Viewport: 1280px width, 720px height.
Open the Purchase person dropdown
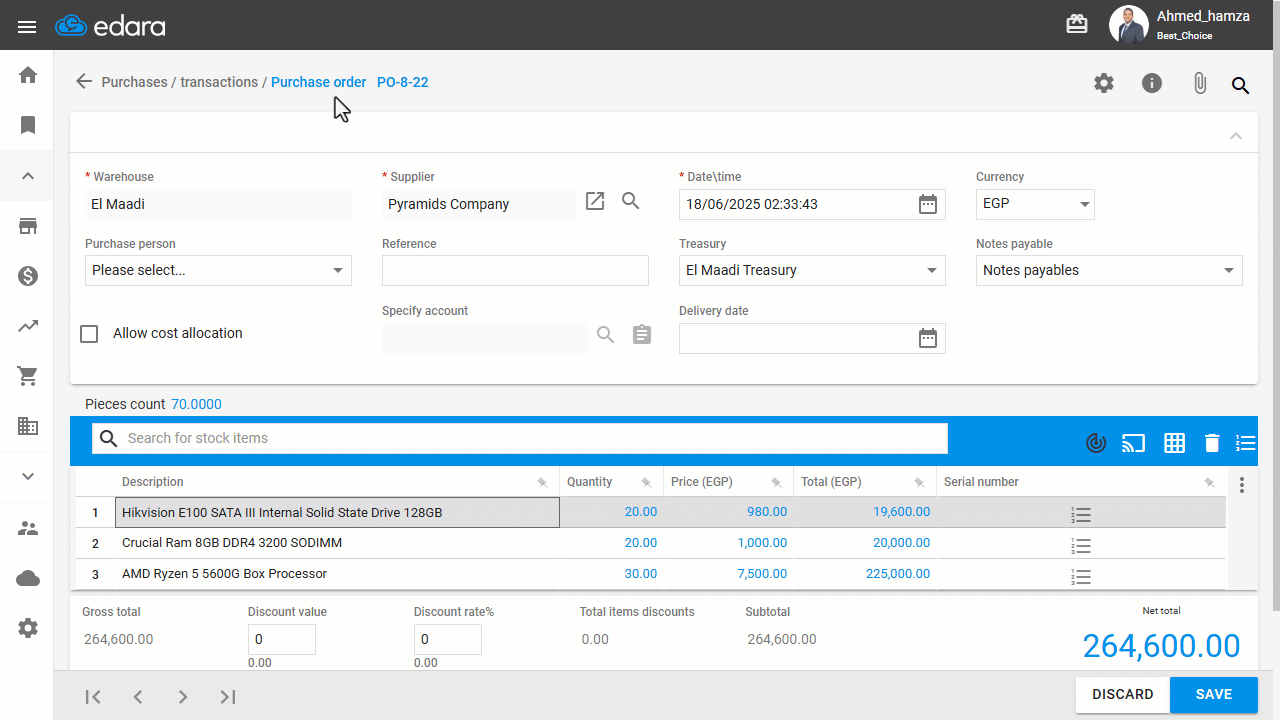pos(218,270)
